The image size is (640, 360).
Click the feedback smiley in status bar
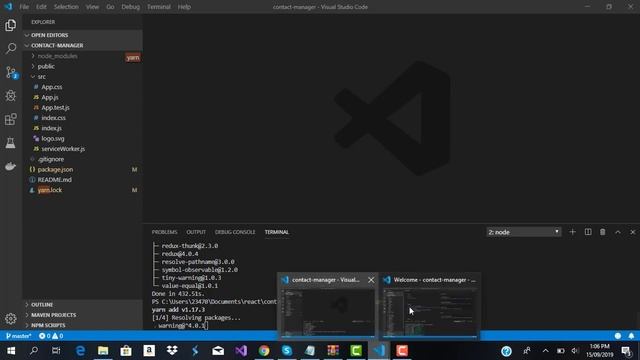[618, 336]
